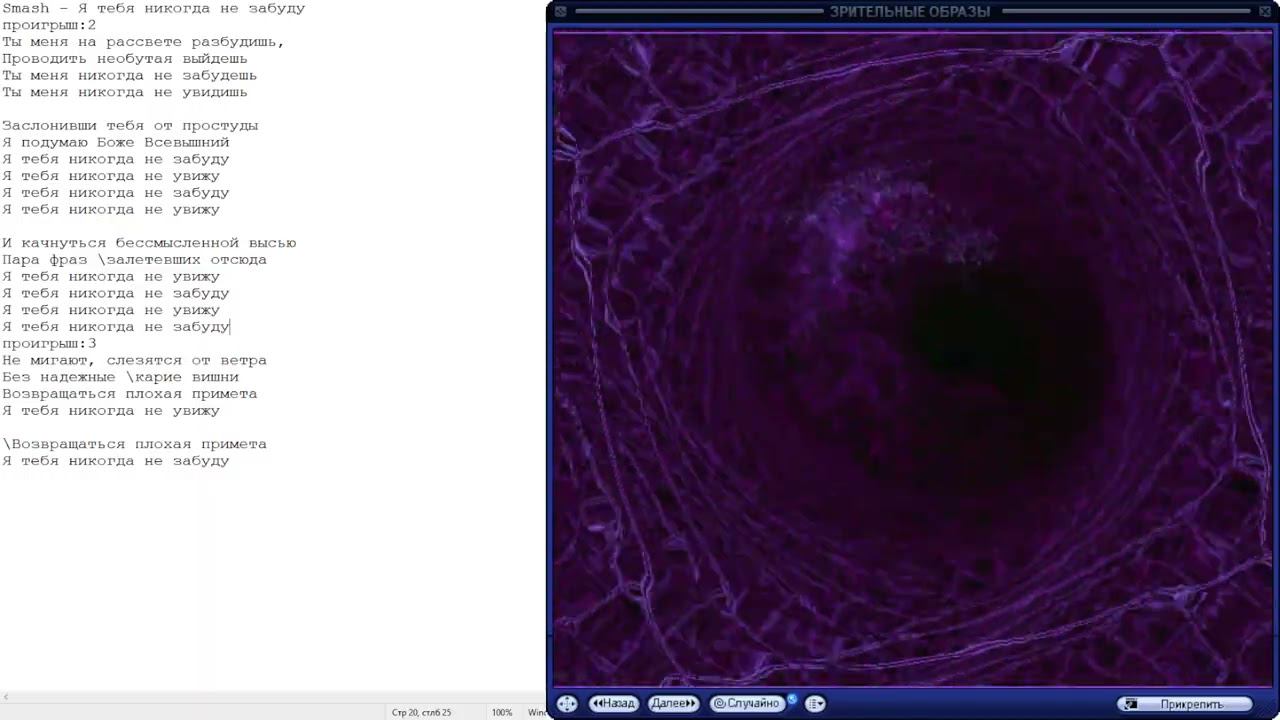The width and height of the screenshot is (1280, 720).
Task: Click the line "Ты меня никогда не увидишь"
Action: pos(125,92)
